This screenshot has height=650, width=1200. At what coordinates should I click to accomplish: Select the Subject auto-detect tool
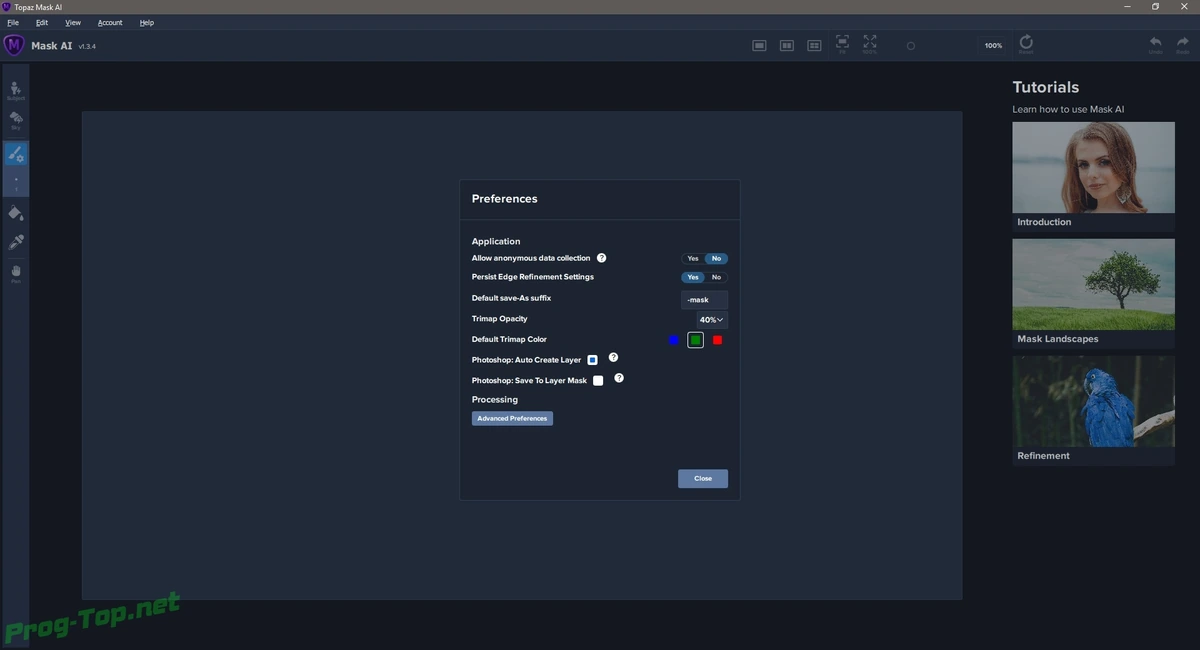coord(16,91)
